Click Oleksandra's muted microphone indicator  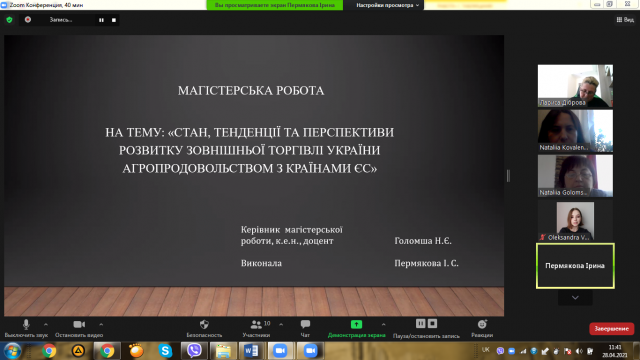[x=543, y=237]
